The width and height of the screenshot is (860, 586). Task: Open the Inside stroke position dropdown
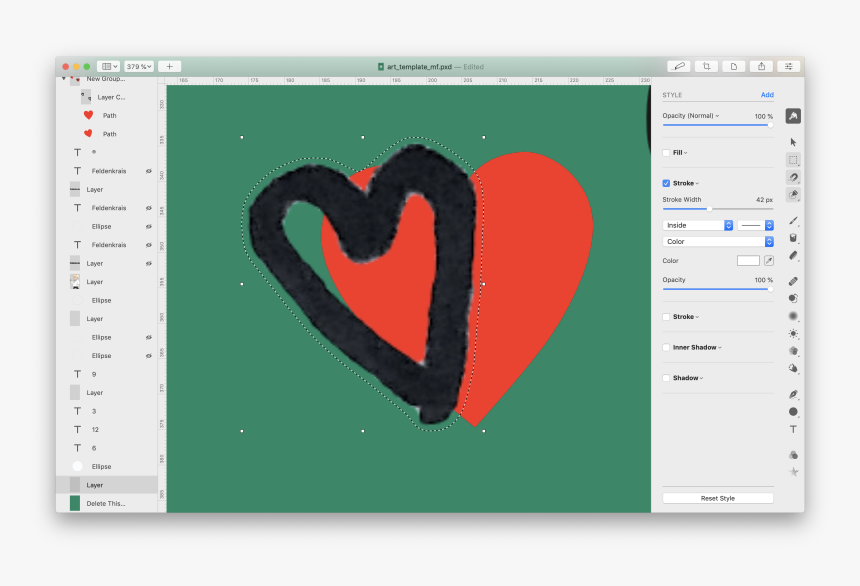tap(695, 225)
